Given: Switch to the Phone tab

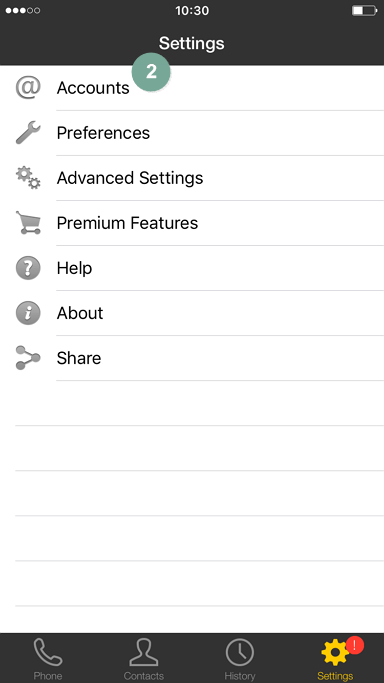Looking at the screenshot, I should (x=48, y=659).
